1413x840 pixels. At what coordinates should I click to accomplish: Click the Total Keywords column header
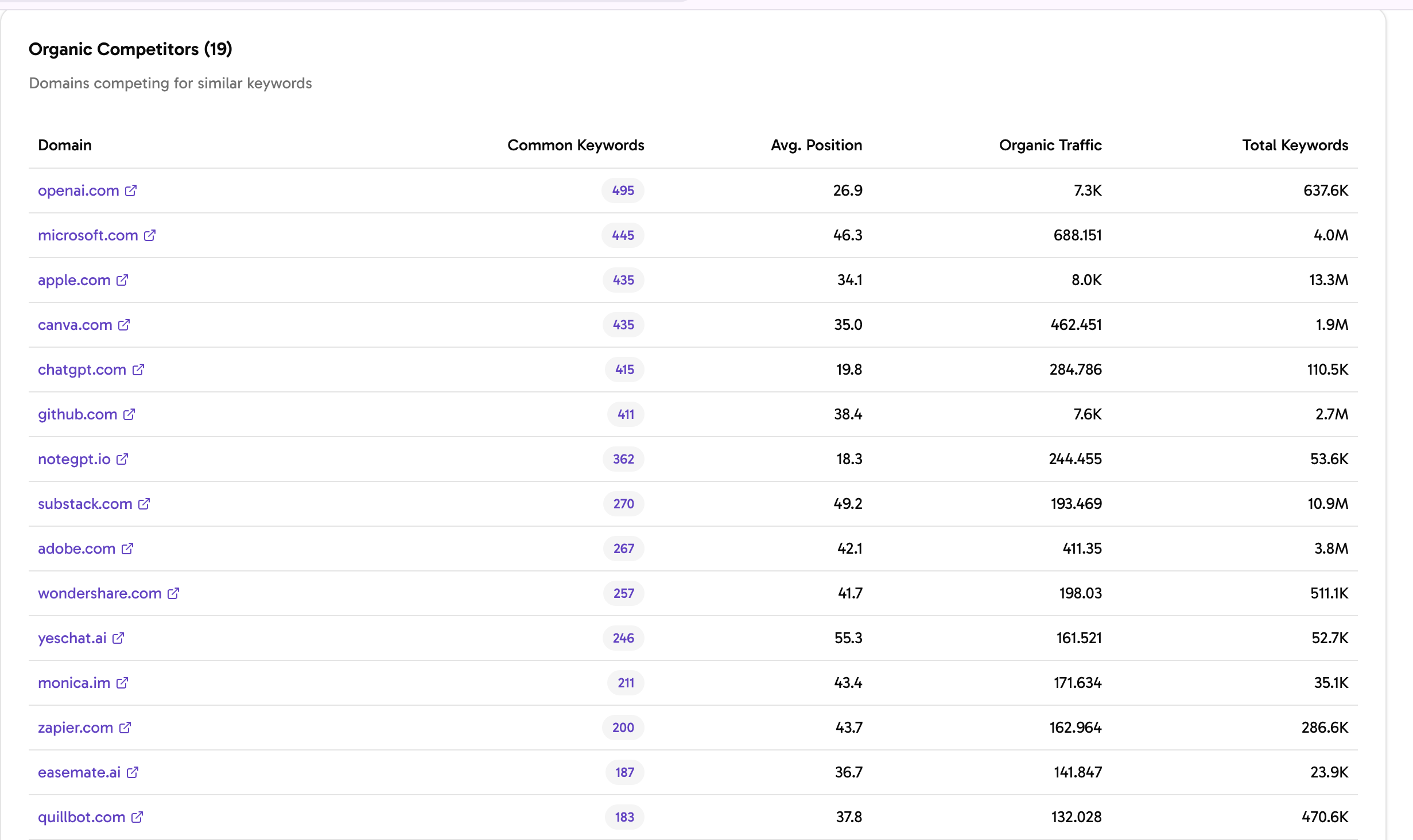(x=1295, y=145)
